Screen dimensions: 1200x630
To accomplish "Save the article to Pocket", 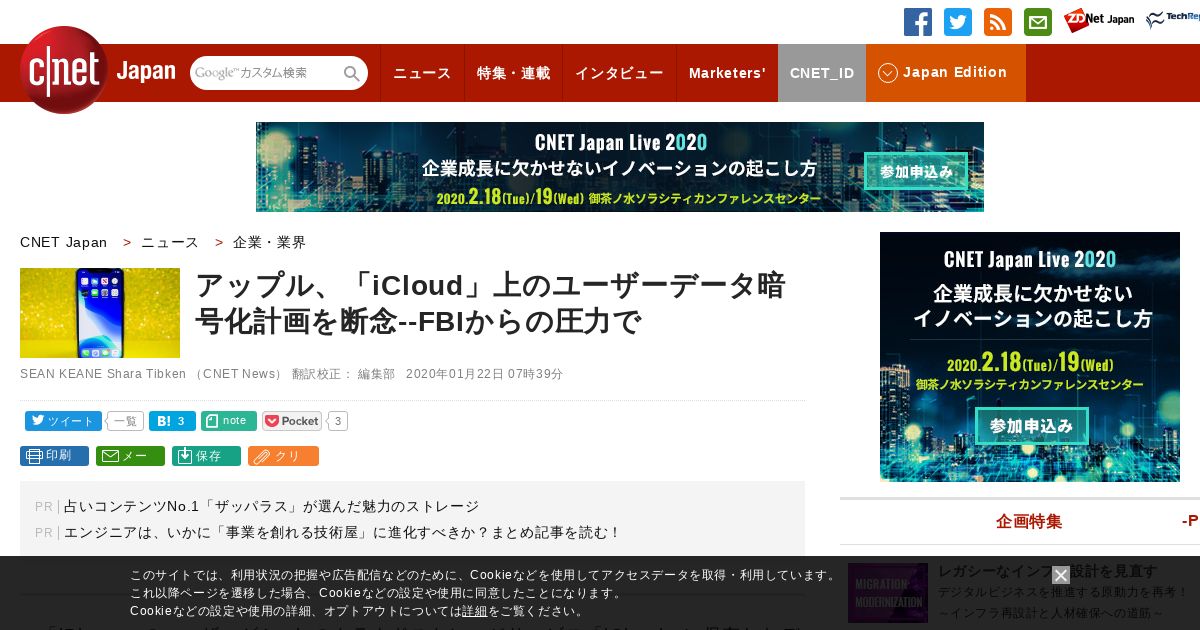I will pyautogui.click(x=292, y=421).
